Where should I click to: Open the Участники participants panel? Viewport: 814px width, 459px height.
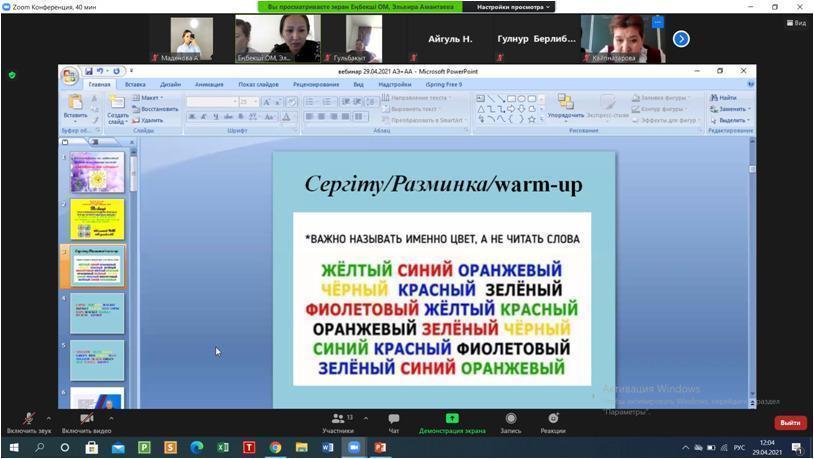click(338, 423)
